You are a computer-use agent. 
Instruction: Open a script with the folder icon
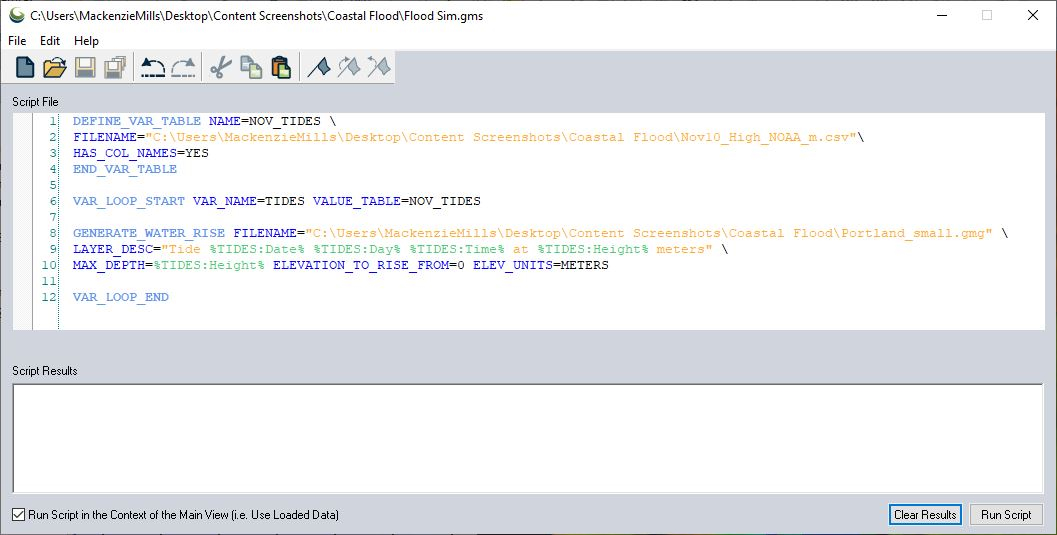point(55,67)
